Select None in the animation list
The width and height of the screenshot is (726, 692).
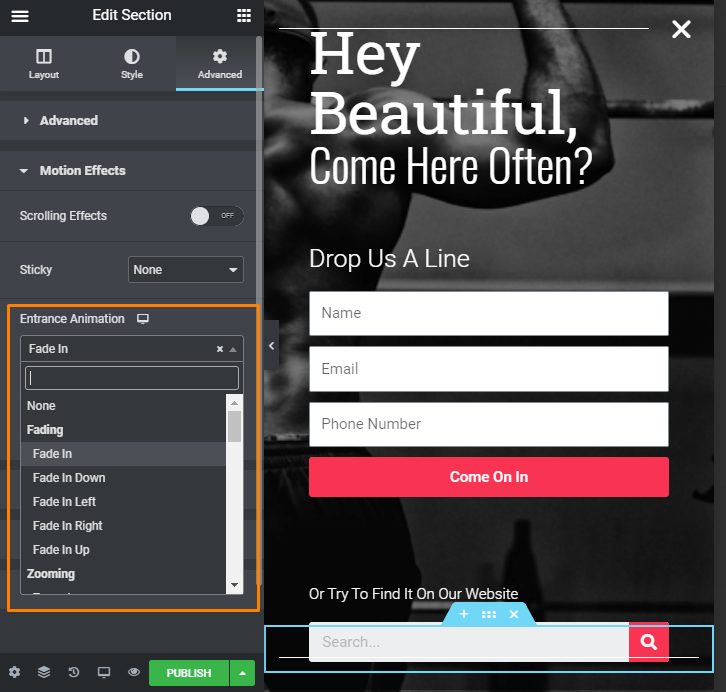click(x=124, y=405)
